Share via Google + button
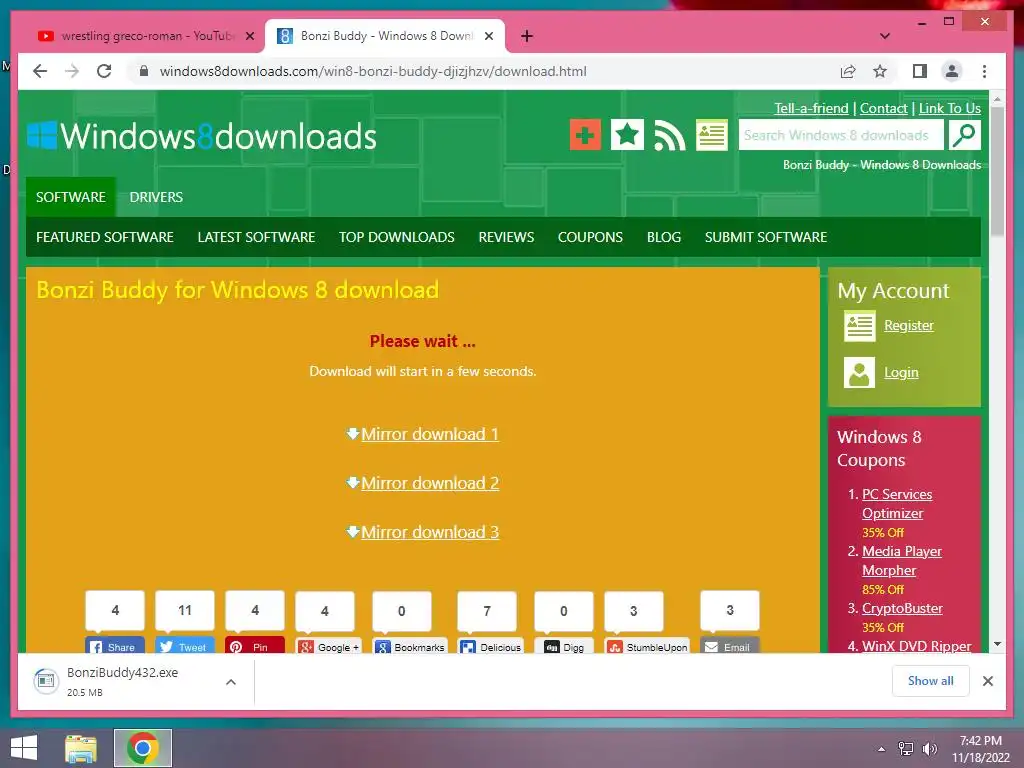 pyautogui.click(x=328, y=645)
